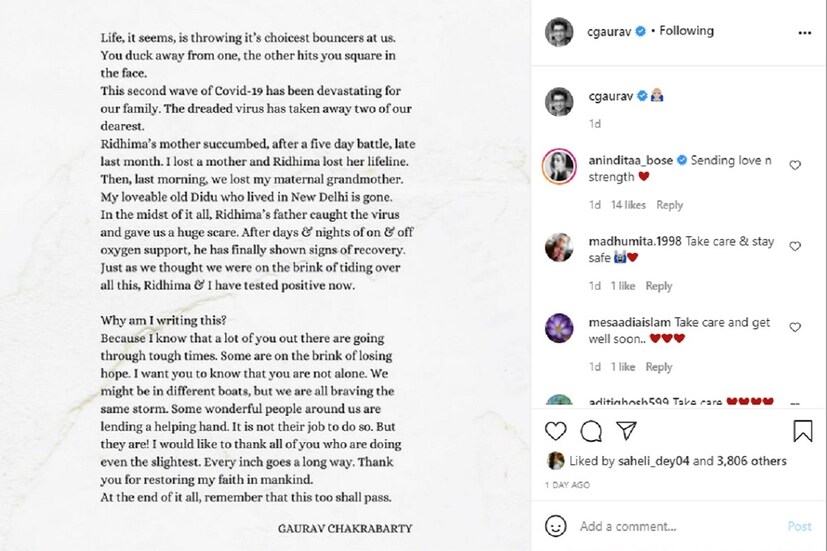827x551 pixels.
Task: Share the post with paper plane icon
Action: (626, 431)
